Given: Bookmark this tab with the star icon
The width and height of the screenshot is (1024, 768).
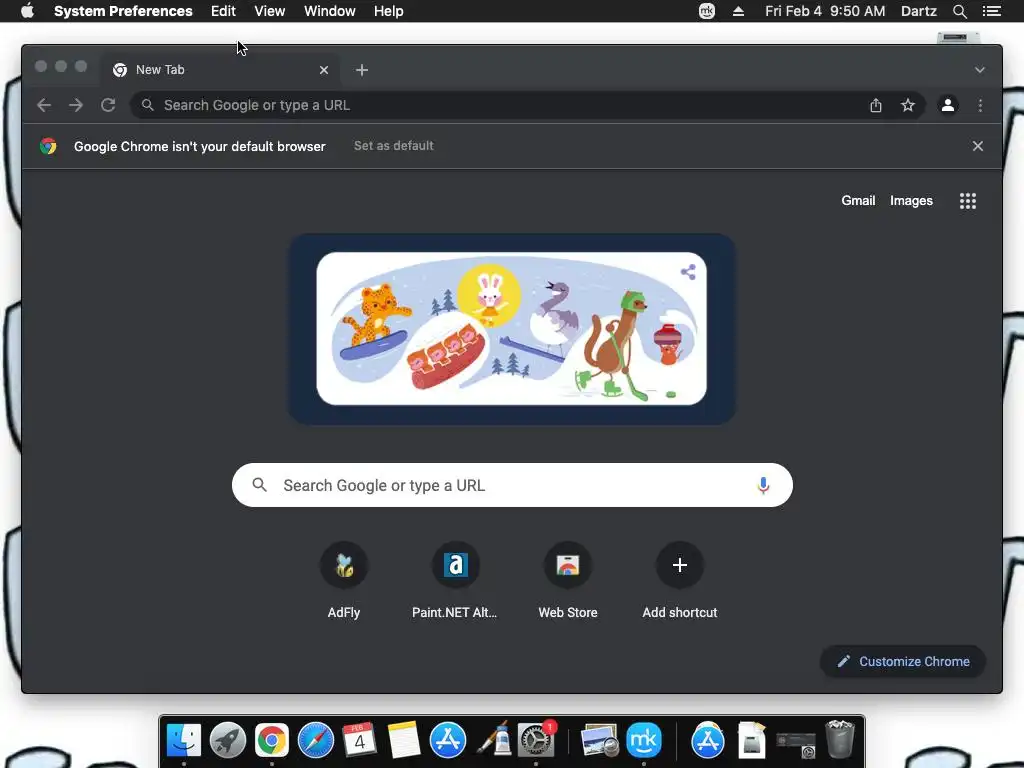Looking at the screenshot, I should (x=908, y=105).
